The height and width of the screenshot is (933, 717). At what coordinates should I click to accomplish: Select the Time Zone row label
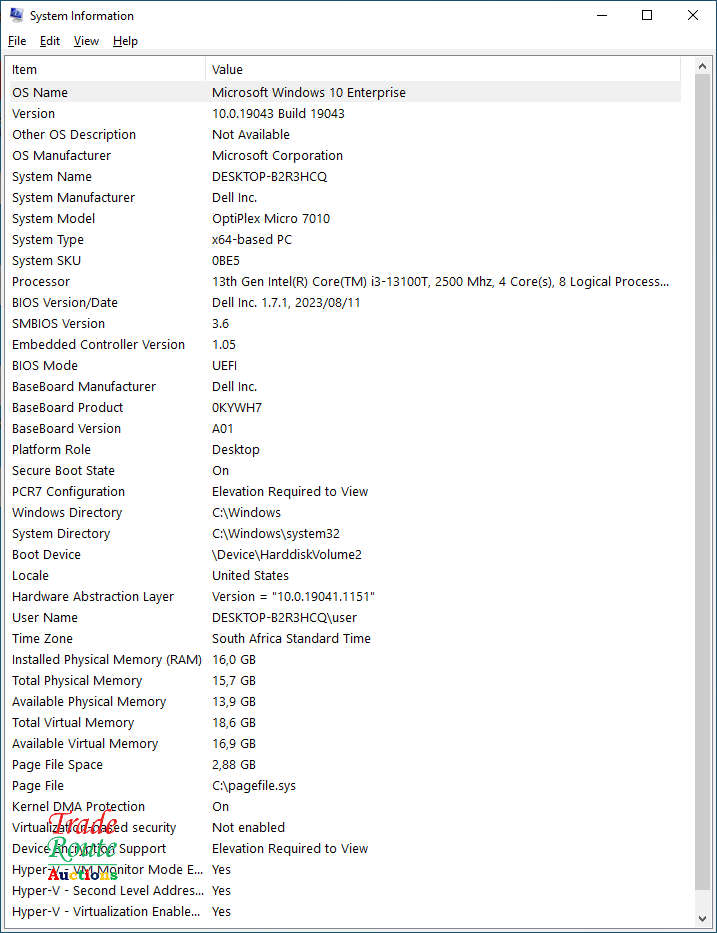(x=42, y=638)
